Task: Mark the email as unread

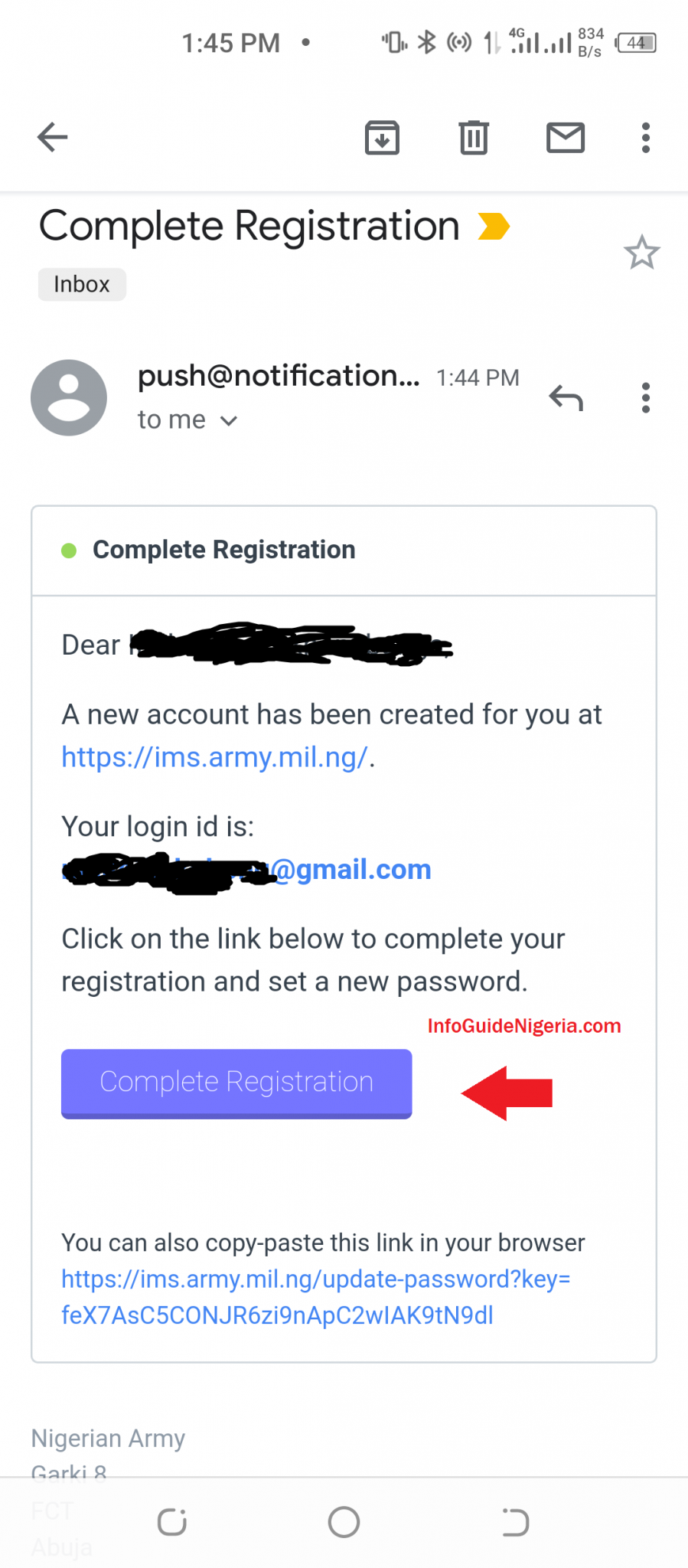Action: tap(566, 138)
